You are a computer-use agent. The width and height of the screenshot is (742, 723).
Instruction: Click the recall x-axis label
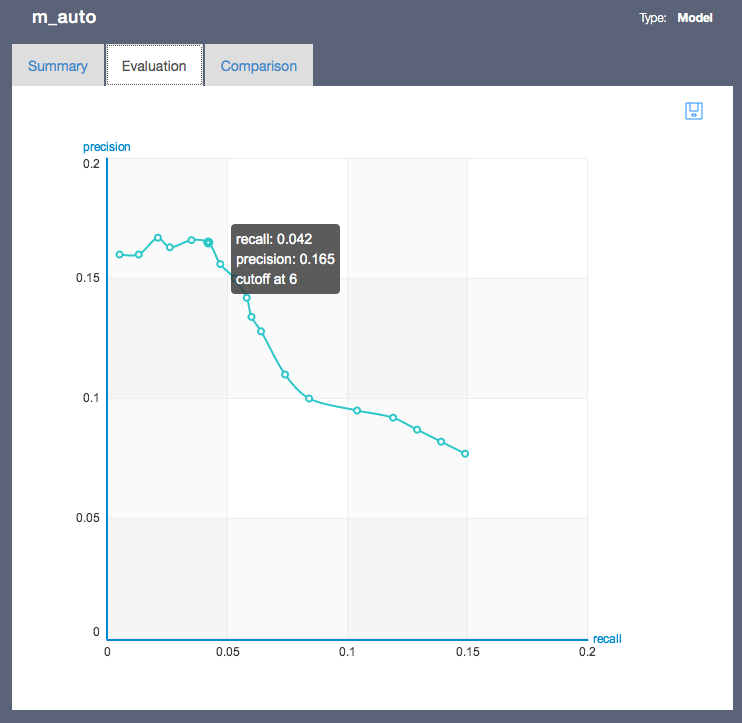[x=607, y=638]
